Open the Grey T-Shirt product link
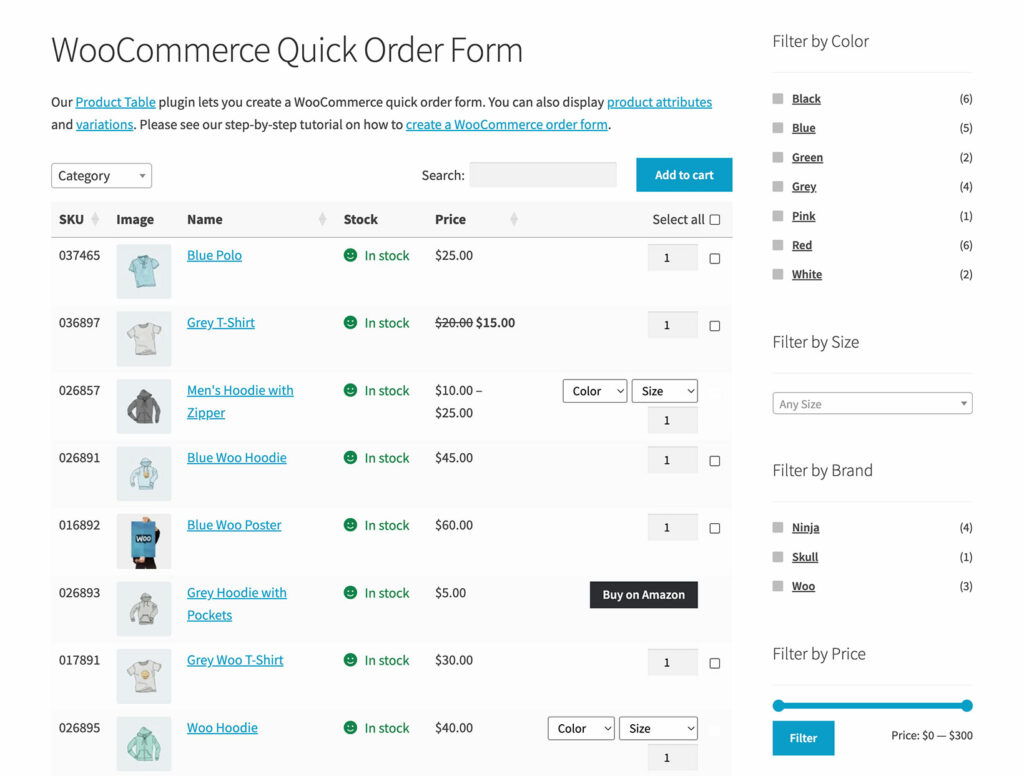 221,323
